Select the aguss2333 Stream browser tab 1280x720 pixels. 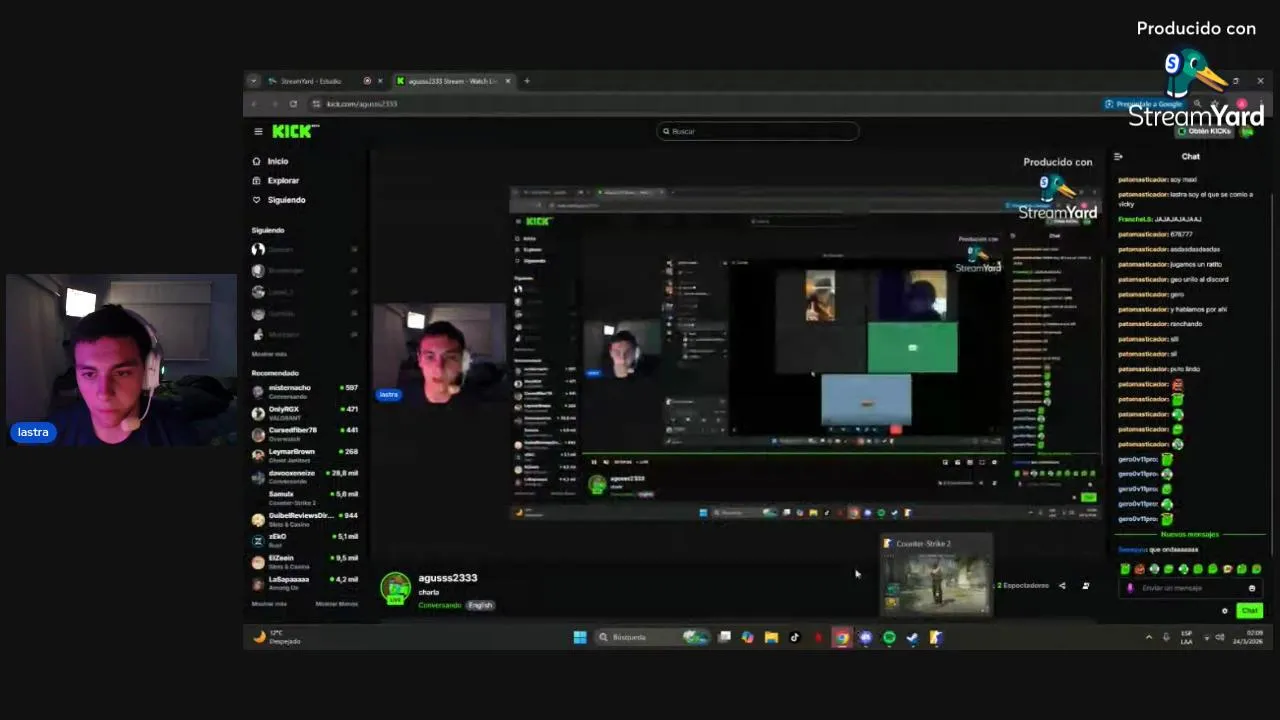click(452, 81)
